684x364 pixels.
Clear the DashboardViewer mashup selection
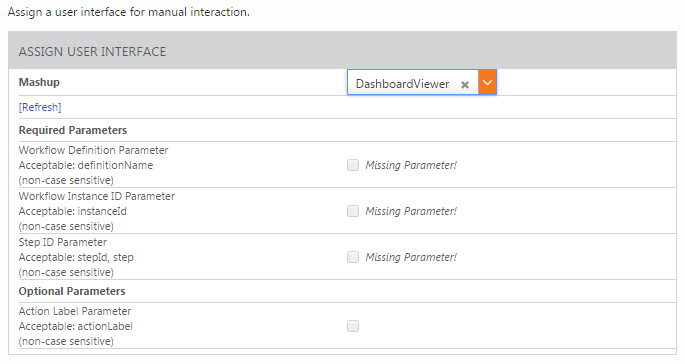click(x=465, y=84)
